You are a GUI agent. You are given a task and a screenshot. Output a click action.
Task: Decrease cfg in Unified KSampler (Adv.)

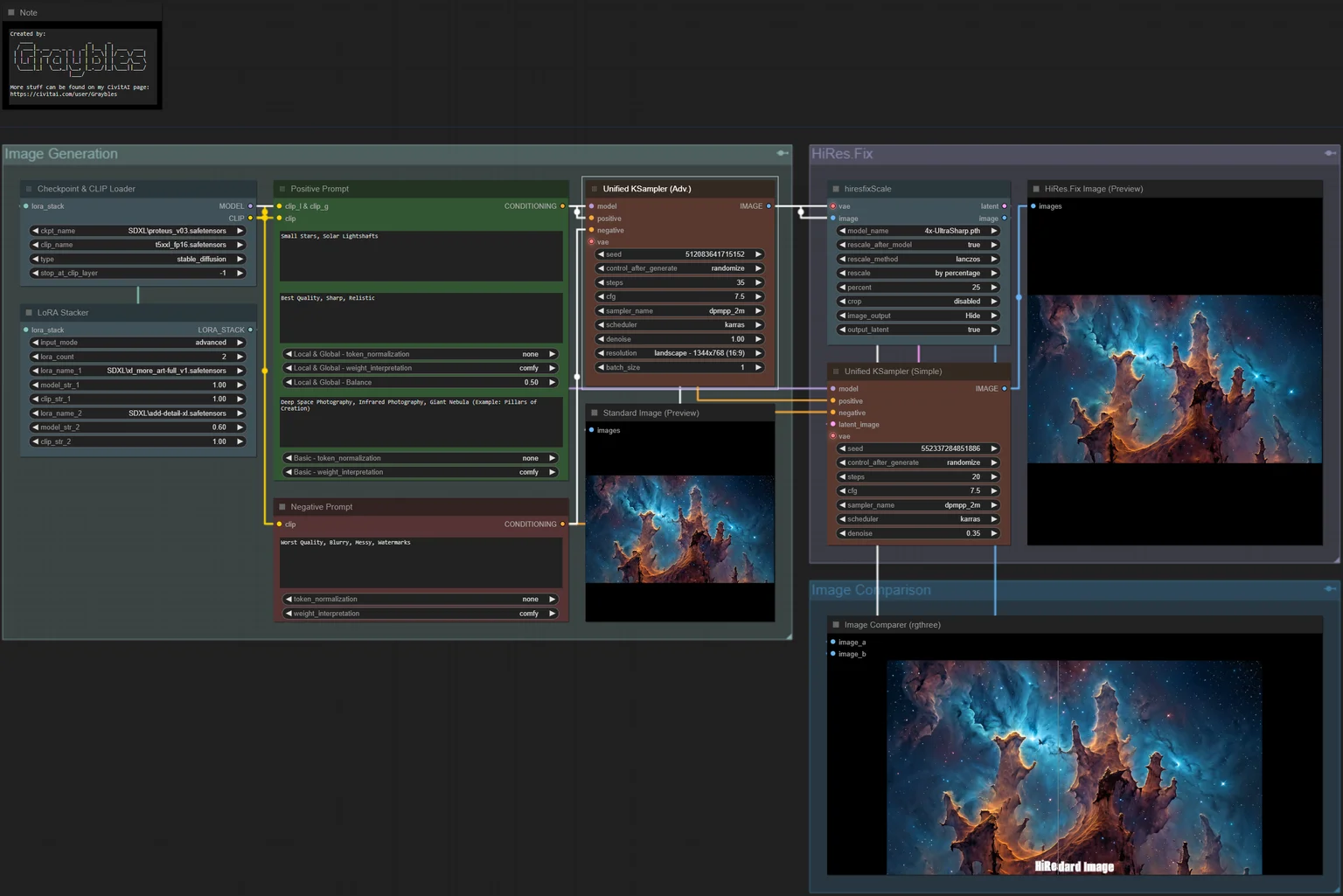point(601,296)
